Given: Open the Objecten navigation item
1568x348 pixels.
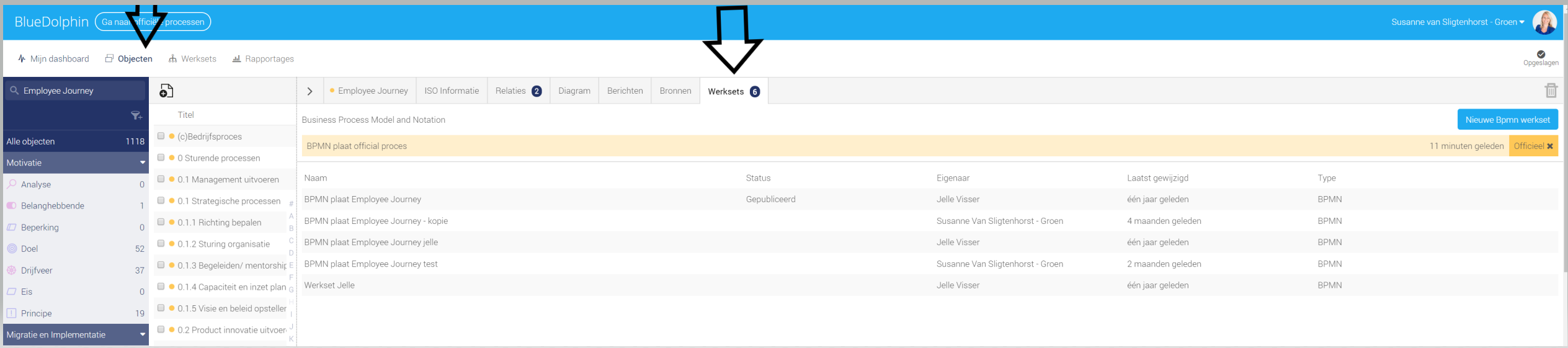Looking at the screenshot, I should click(x=128, y=59).
